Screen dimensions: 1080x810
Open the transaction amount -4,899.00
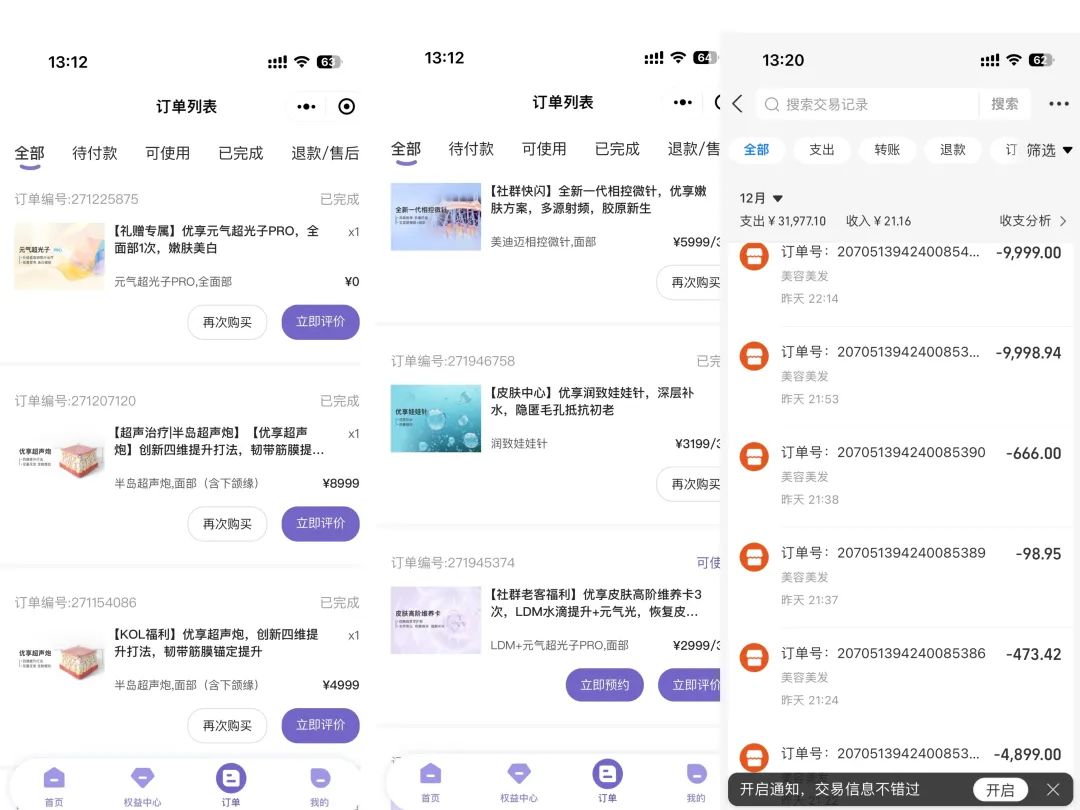pos(1027,754)
